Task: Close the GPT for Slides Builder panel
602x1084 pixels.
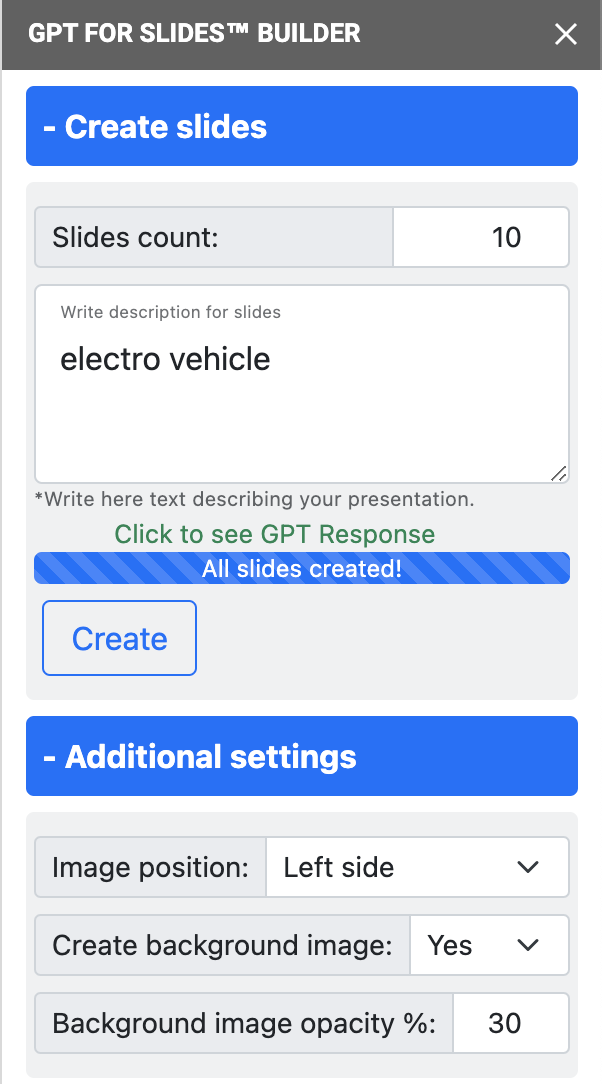Action: (566, 34)
